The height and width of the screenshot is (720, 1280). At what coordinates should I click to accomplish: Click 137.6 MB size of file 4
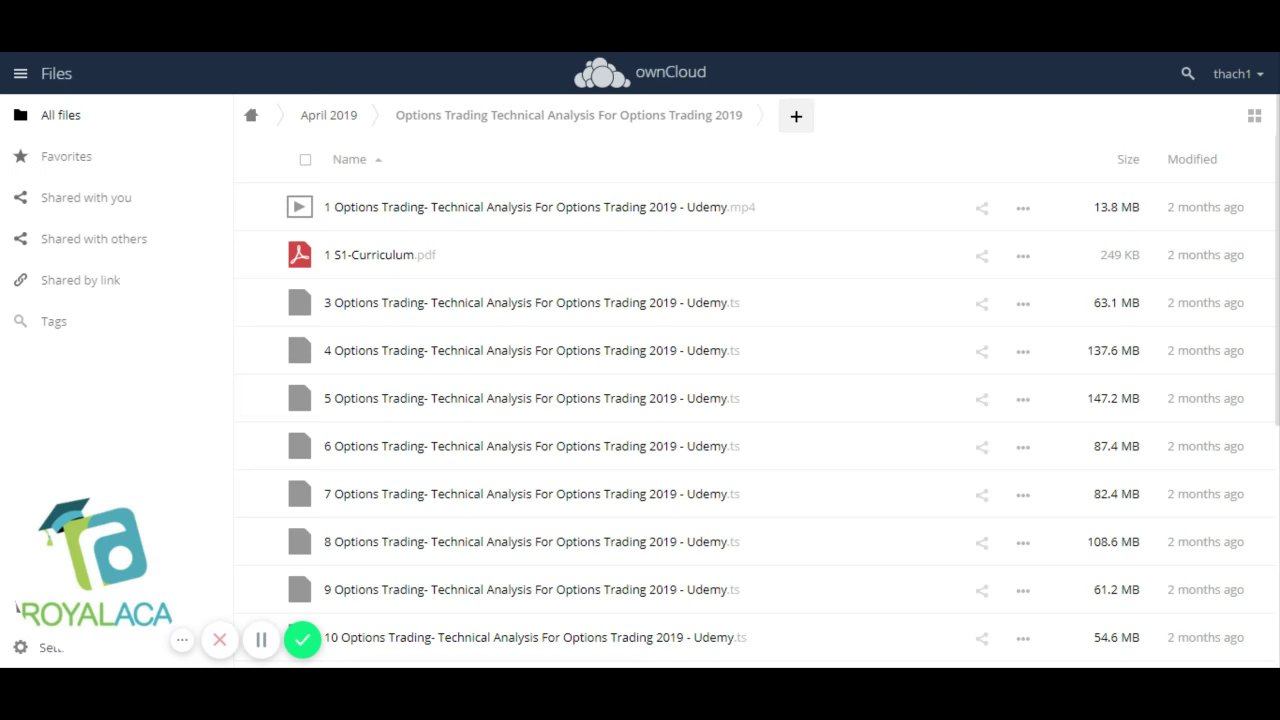[x=1113, y=351]
